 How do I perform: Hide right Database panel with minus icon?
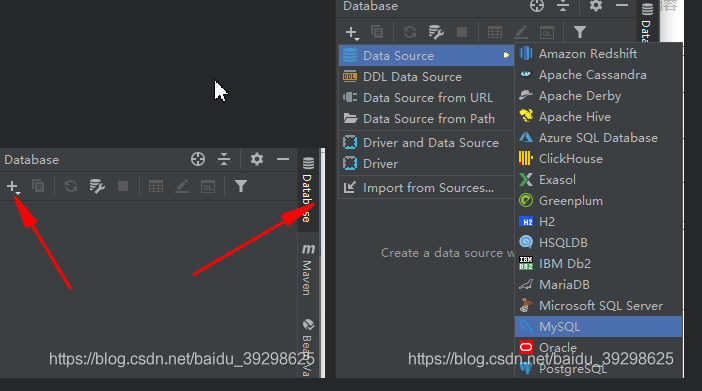pos(622,5)
